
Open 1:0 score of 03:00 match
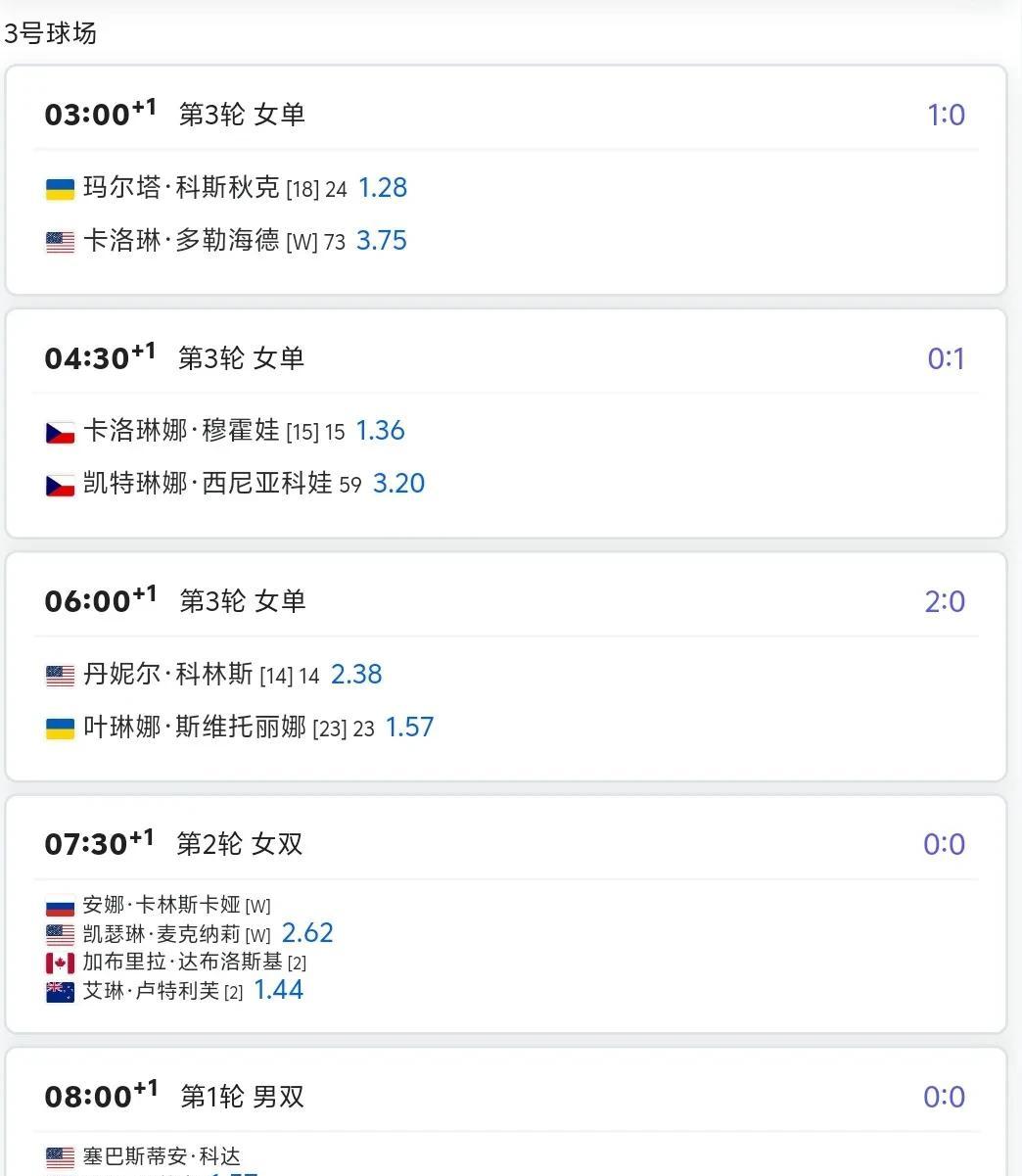(x=946, y=115)
